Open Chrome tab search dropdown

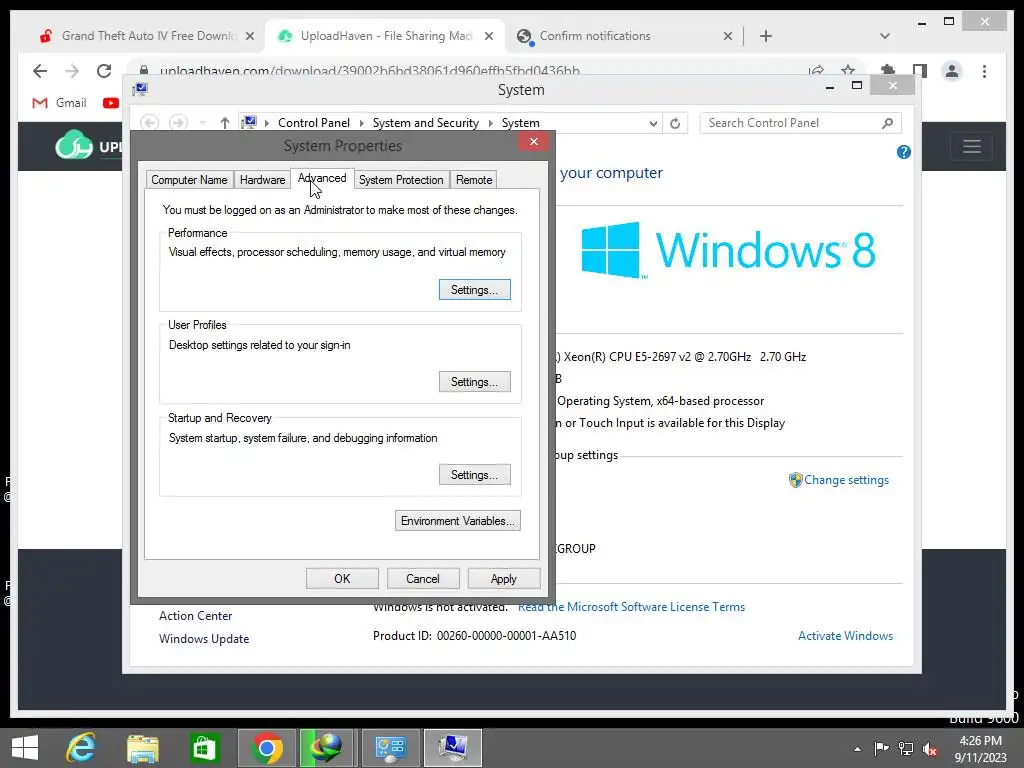click(x=884, y=36)
